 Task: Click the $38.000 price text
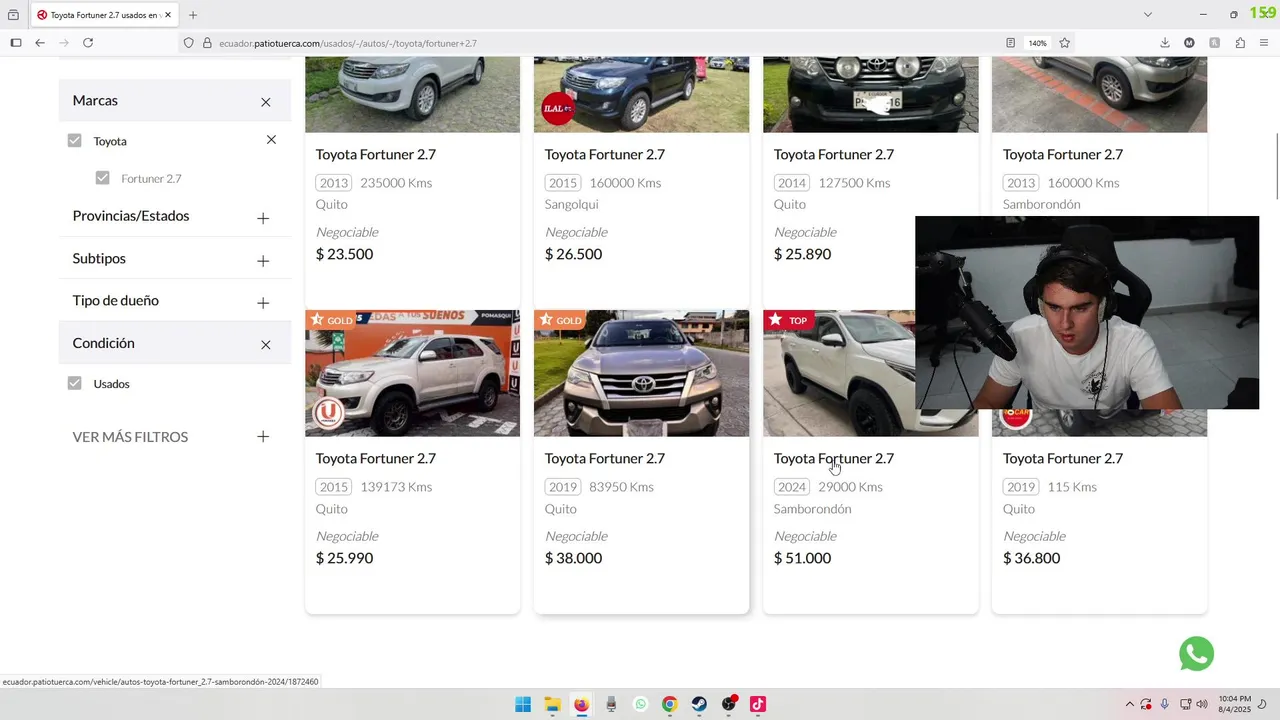573,558
